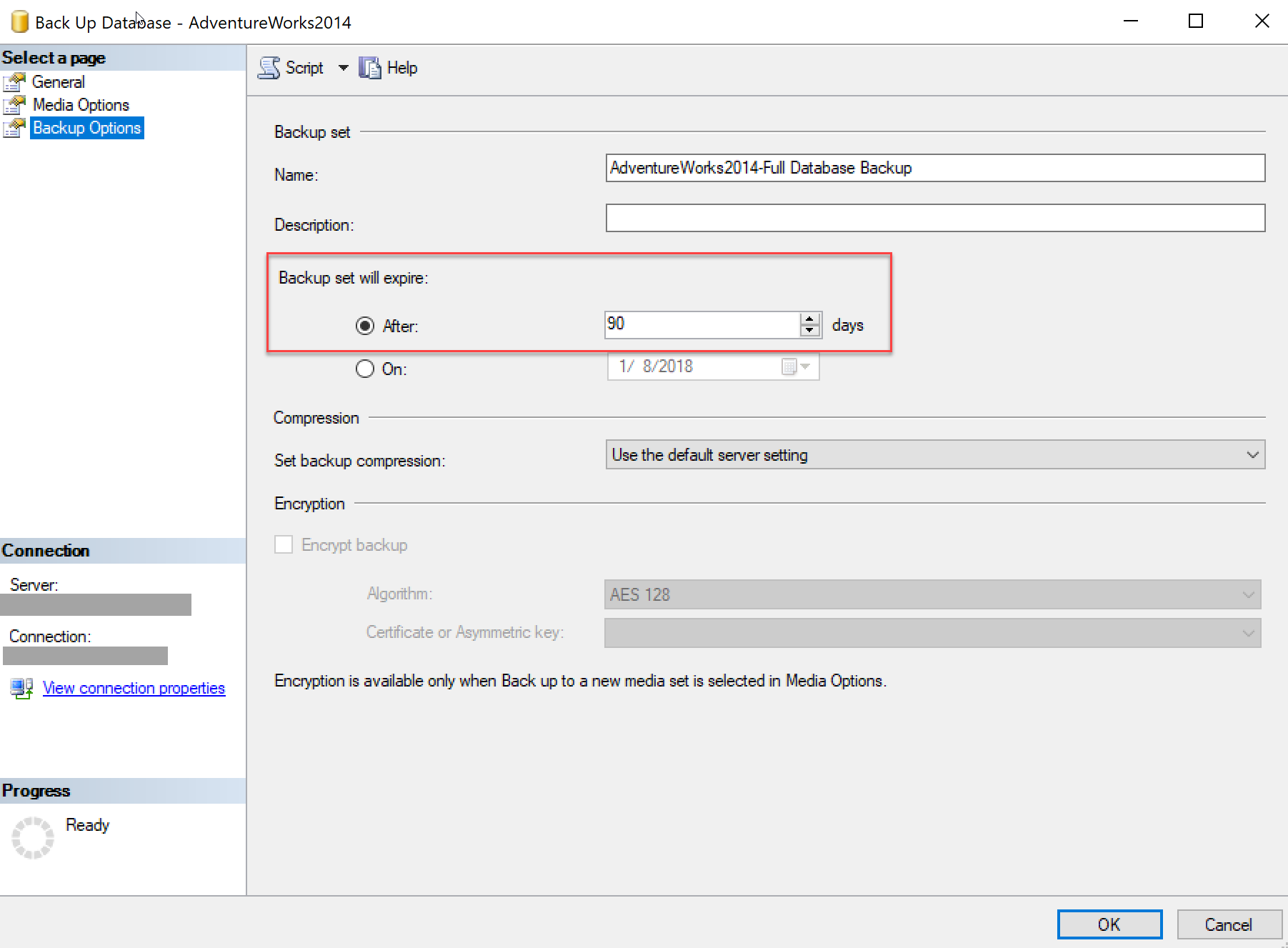Viewport: 1288px width, 948px height.
Task: Switch to the General page
Action: [59, 82]
